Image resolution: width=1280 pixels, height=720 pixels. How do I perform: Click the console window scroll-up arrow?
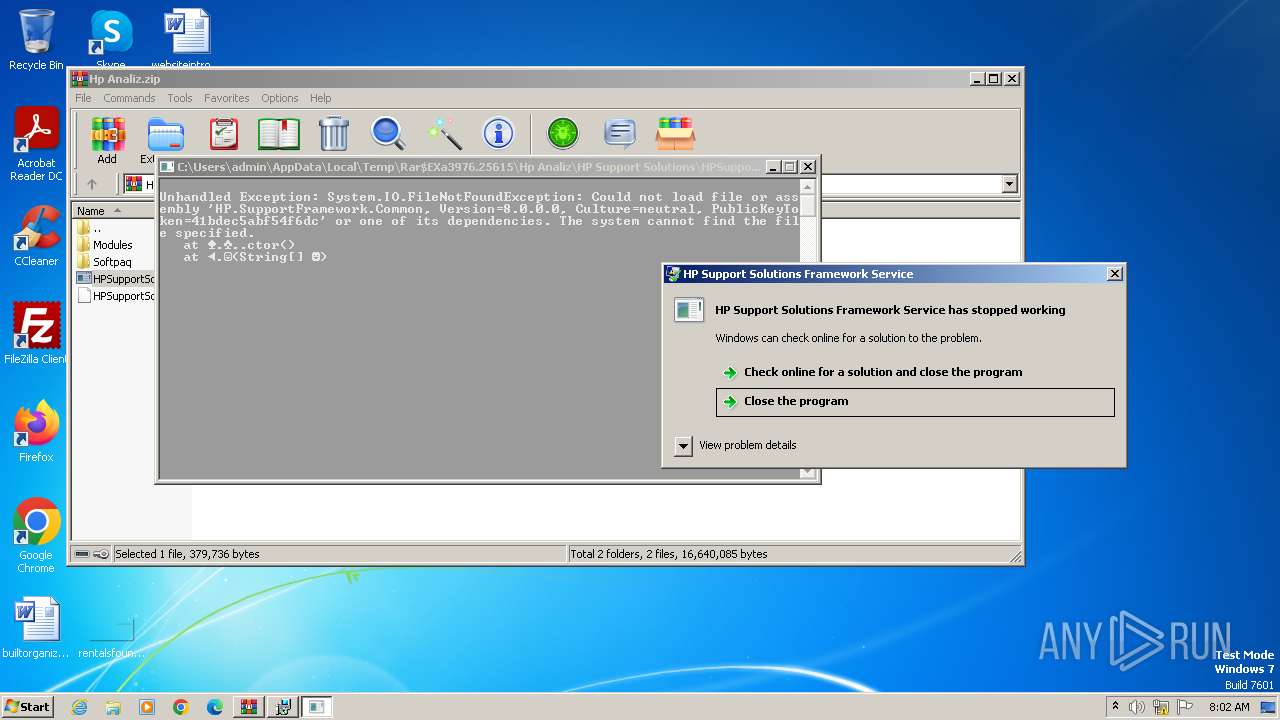click(808, 188)
